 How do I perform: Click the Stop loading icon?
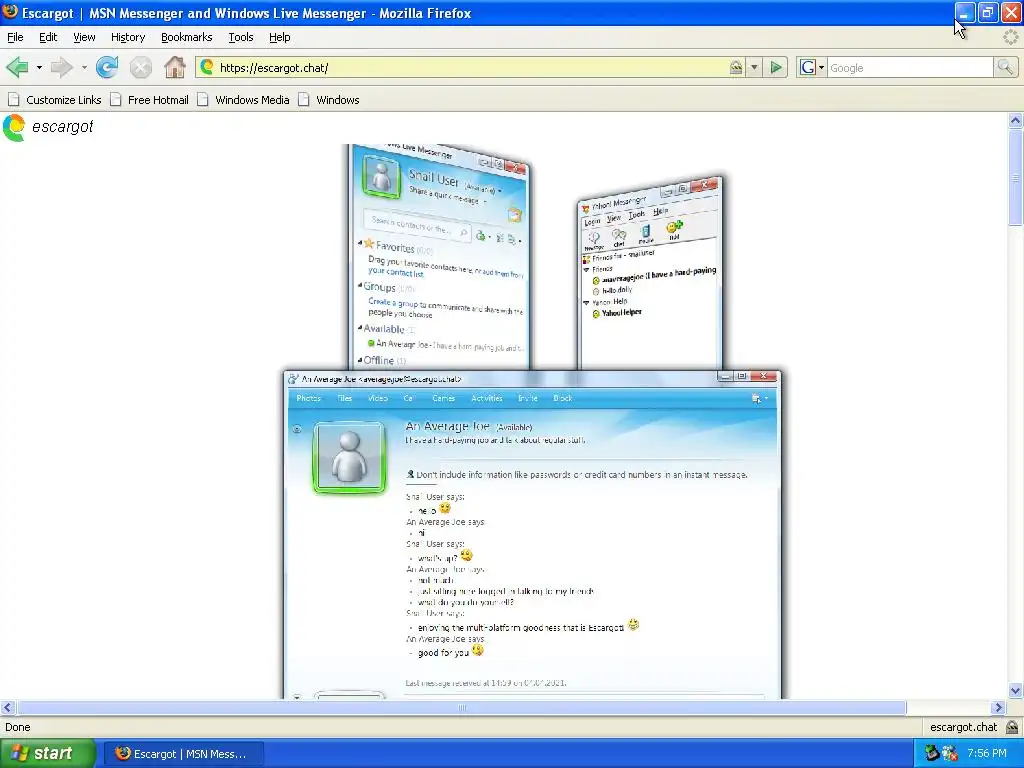(140, 67)
